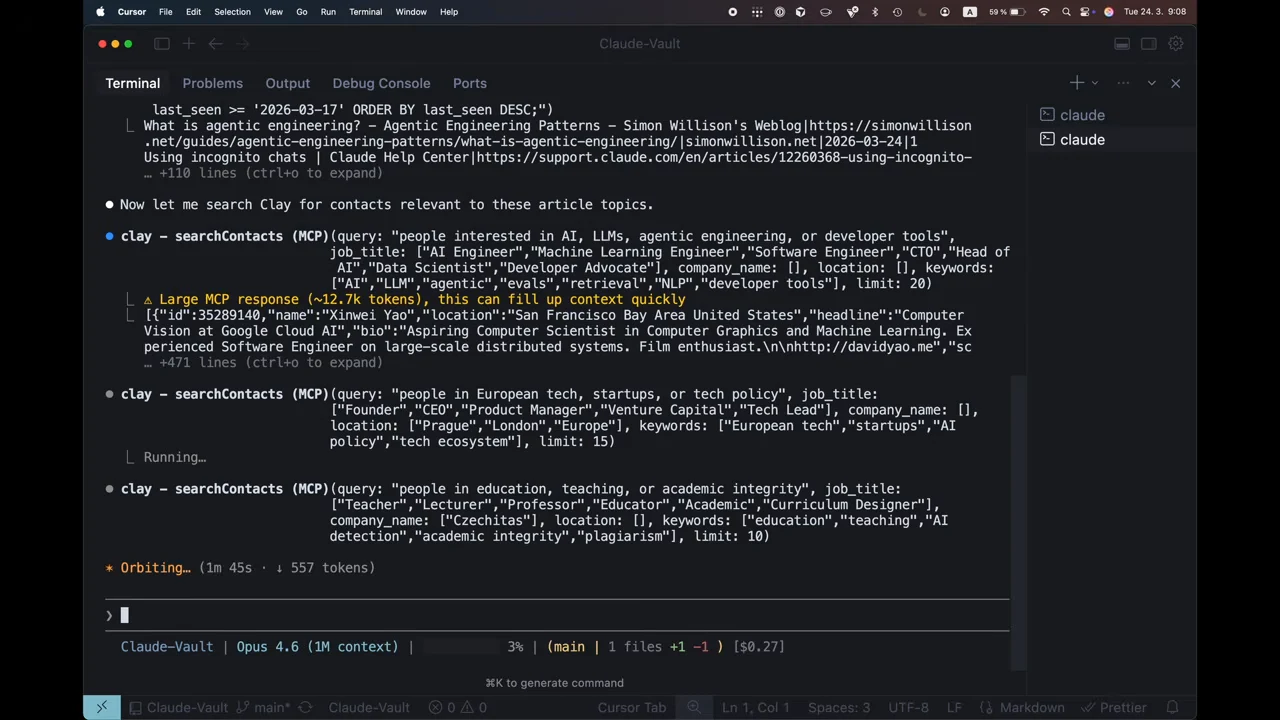
Task: Switch to the Problems tab
Action: [x=212, y=83]
